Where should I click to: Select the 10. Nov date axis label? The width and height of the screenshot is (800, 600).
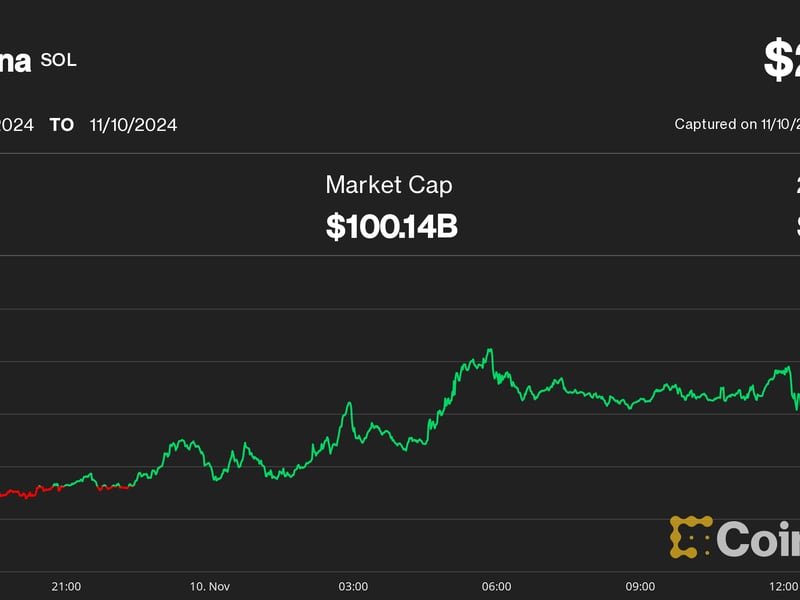pos(210,586)
